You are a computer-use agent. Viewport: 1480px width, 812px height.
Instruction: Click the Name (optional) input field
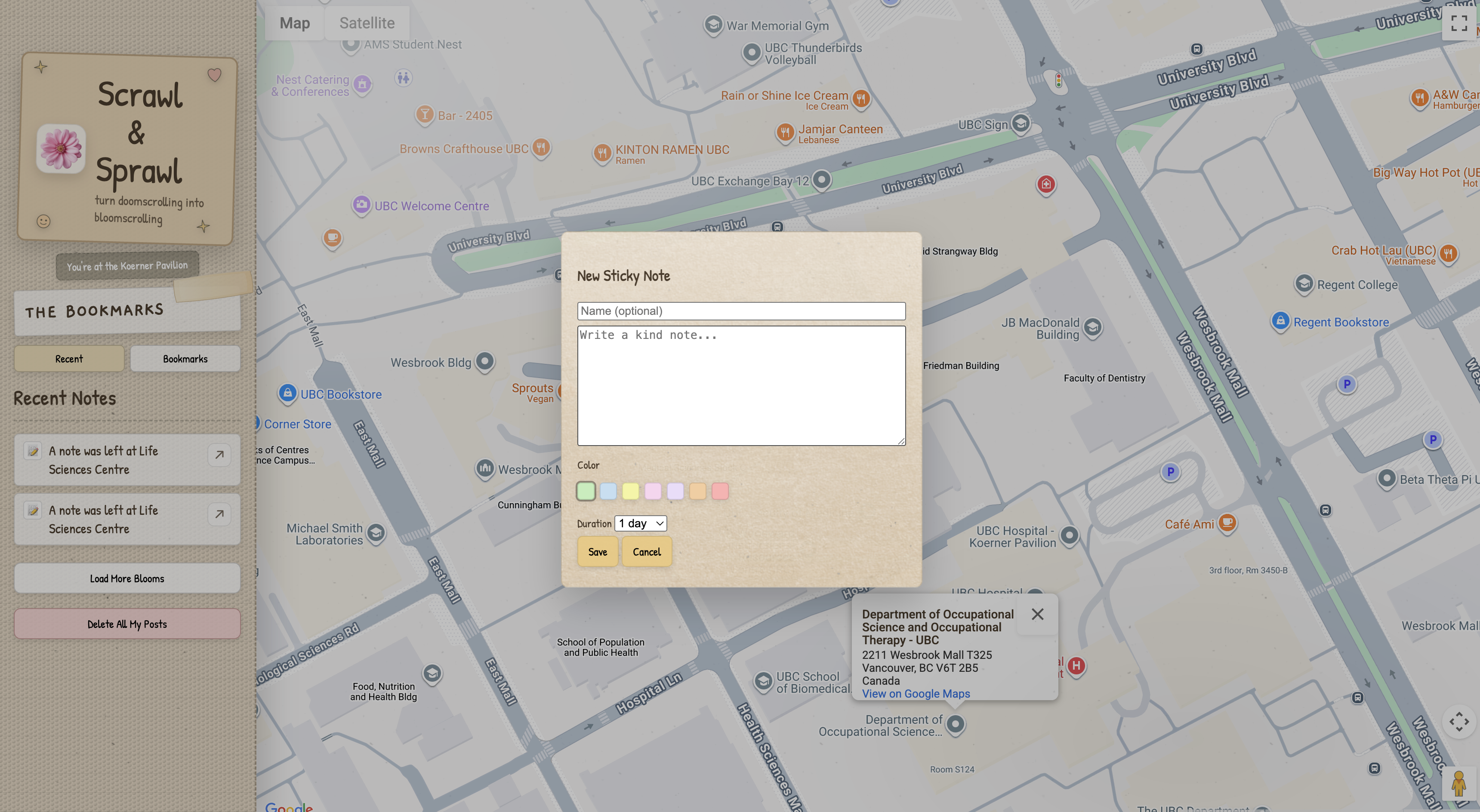click(x=741, y=311)
